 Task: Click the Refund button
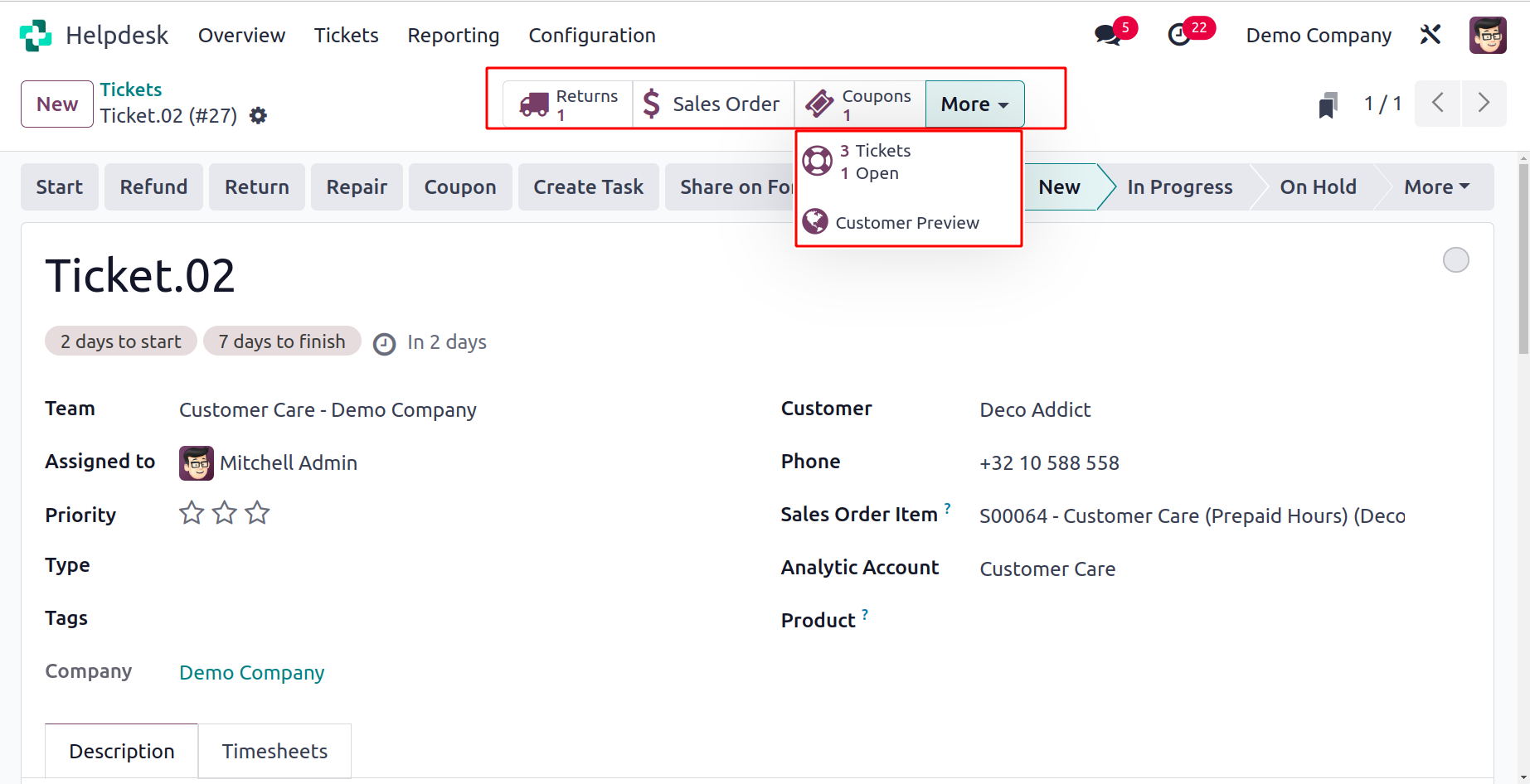(x=153, y=187)
